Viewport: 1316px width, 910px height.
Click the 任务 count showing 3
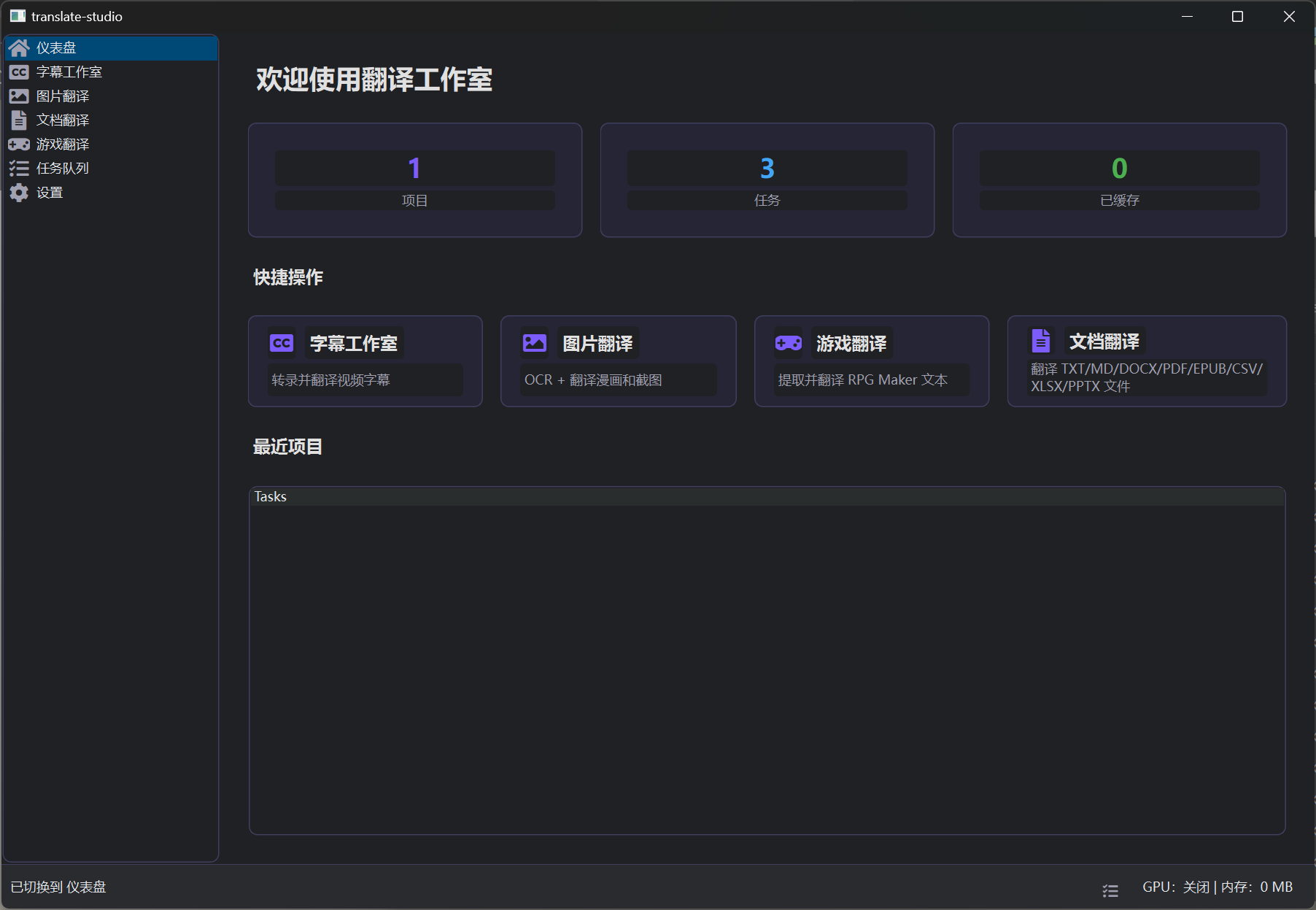[x=767, y=168]
